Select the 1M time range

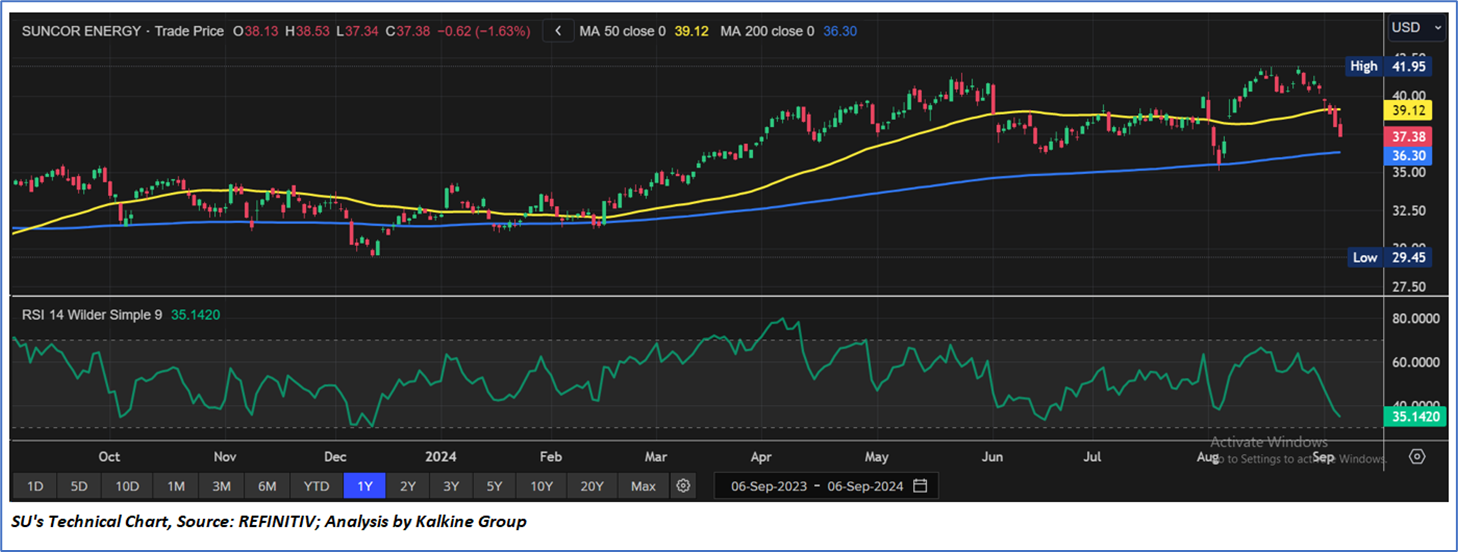(x=176, y=486)
